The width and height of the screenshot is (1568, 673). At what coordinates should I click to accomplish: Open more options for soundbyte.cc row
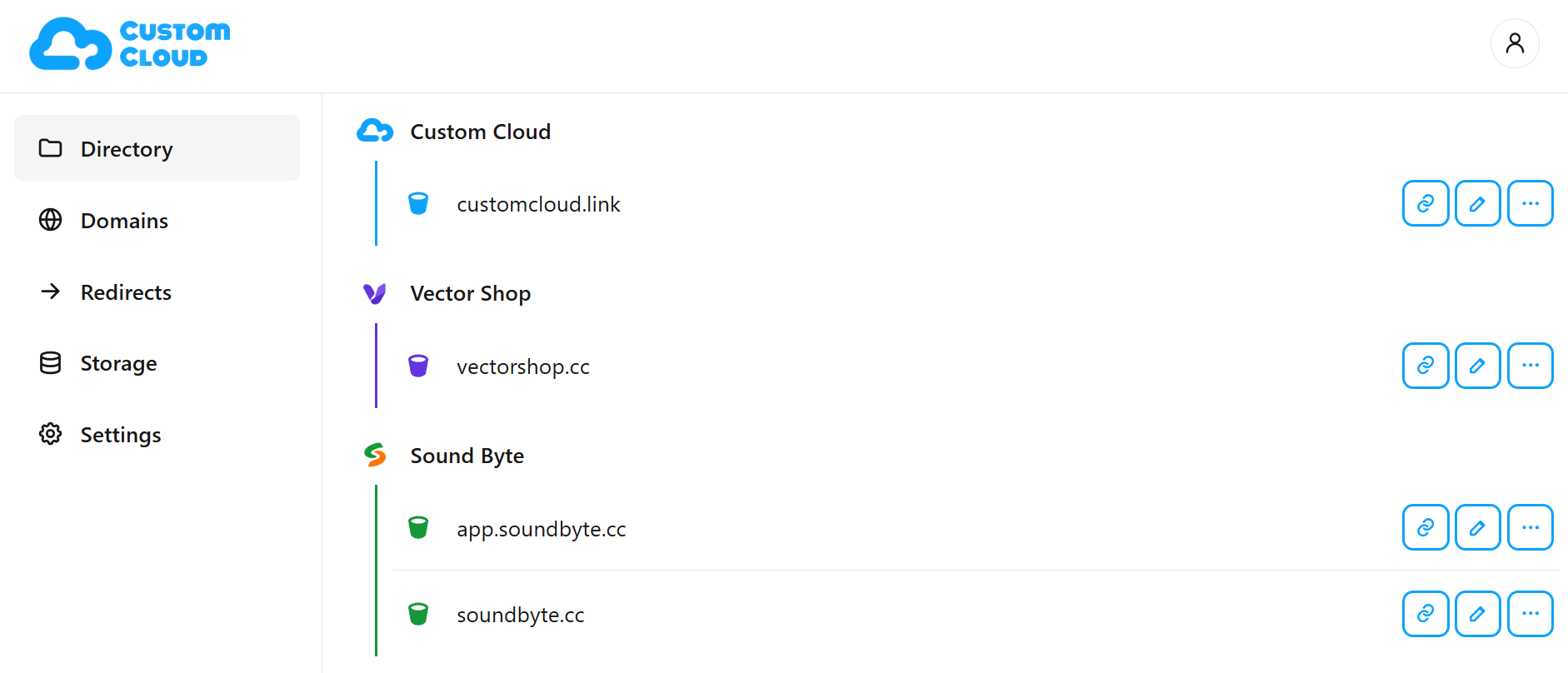(x=1531, y=614)
